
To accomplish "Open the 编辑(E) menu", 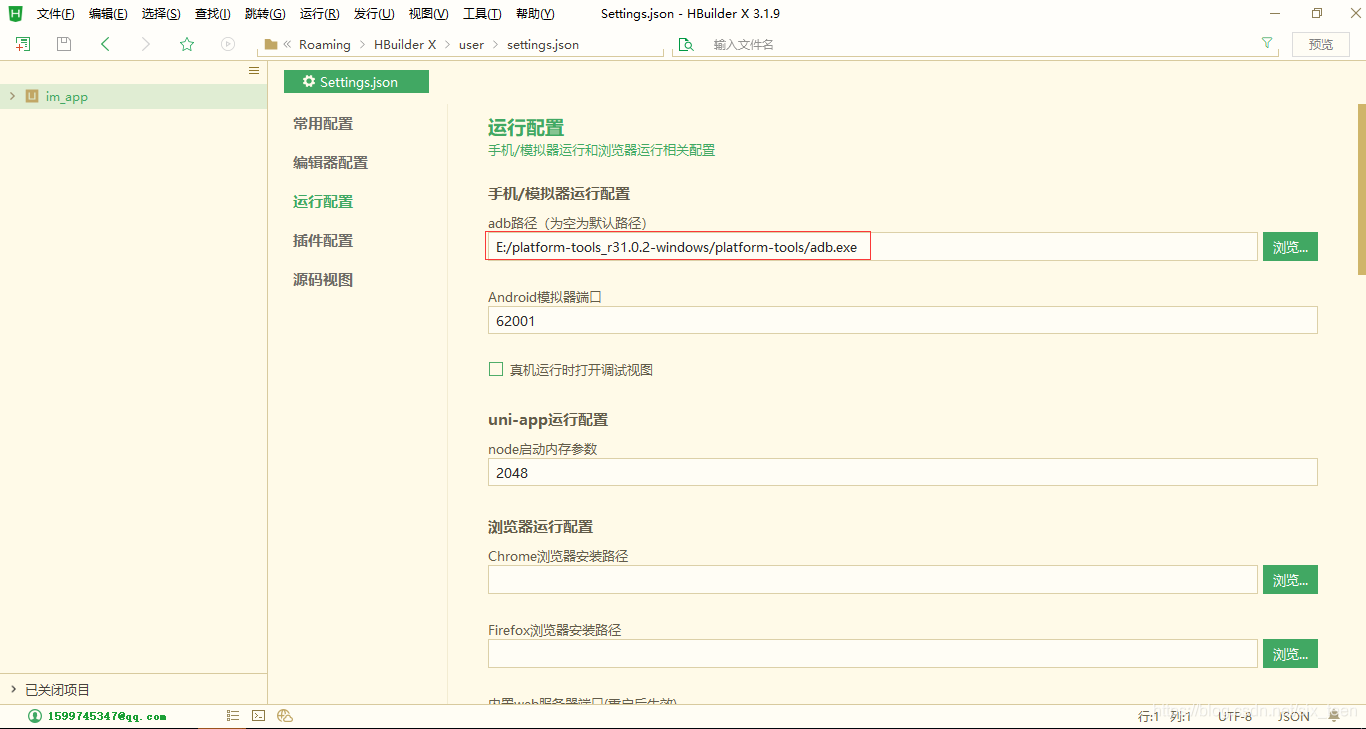I will pos(108,14).
